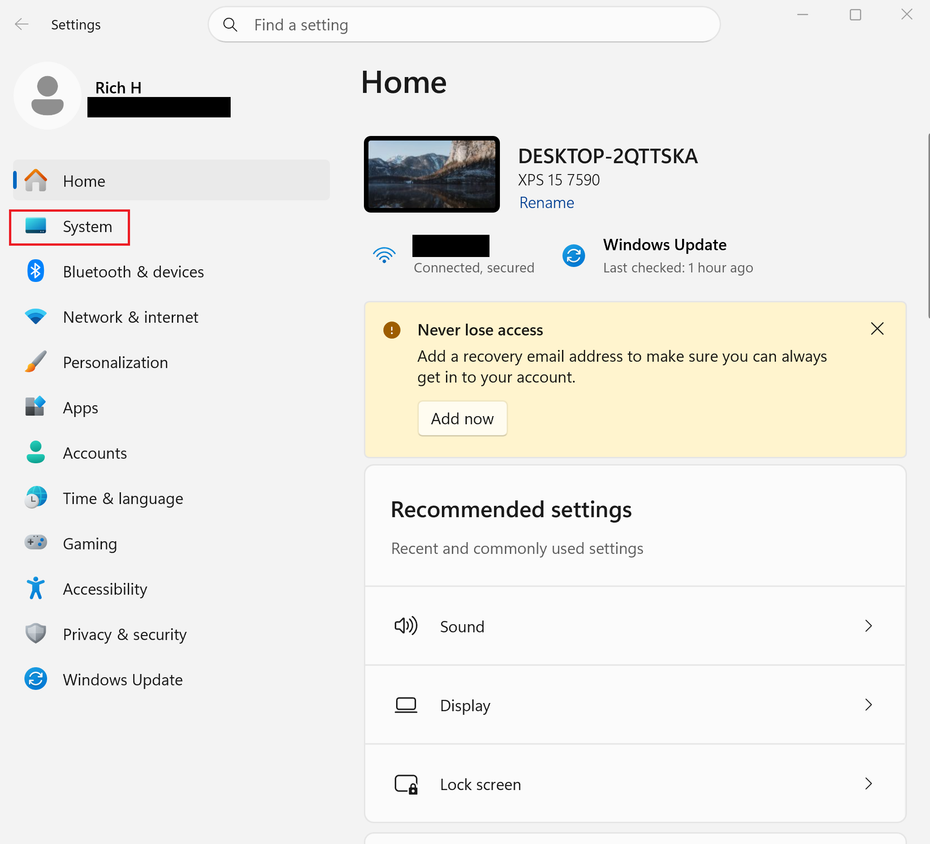
Task: Click the user profile avatar picture
Action: pos(47,95)
